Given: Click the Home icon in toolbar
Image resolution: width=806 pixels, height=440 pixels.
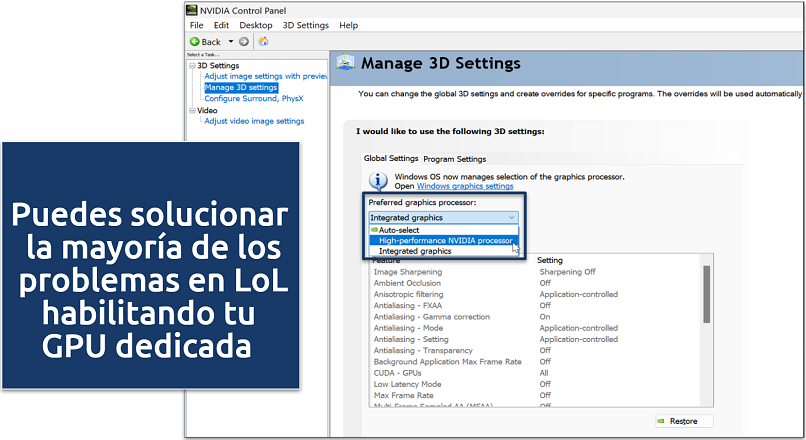Looking at the screenshot, I should pos(263,42).
